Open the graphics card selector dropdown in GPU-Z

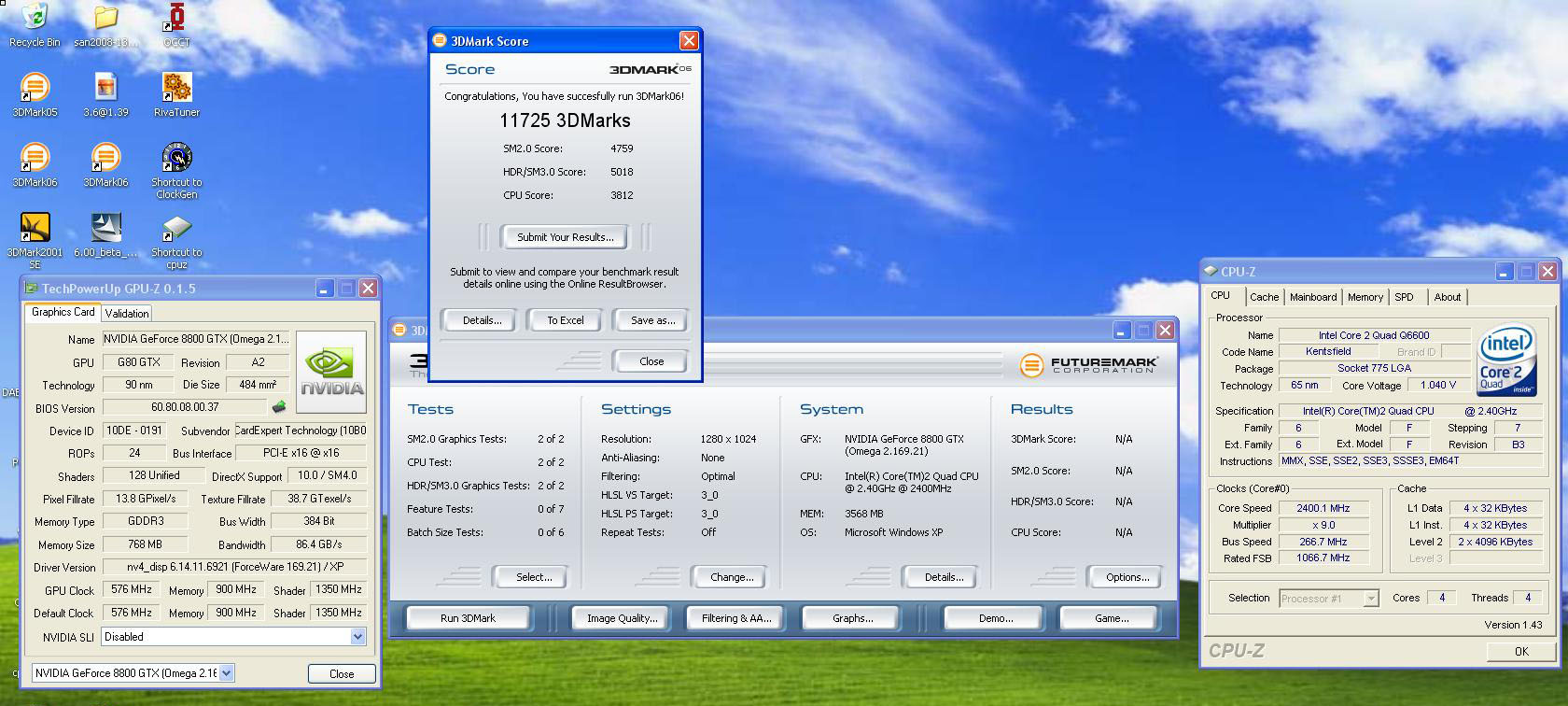pyautogui.click(x=226, y=672)
